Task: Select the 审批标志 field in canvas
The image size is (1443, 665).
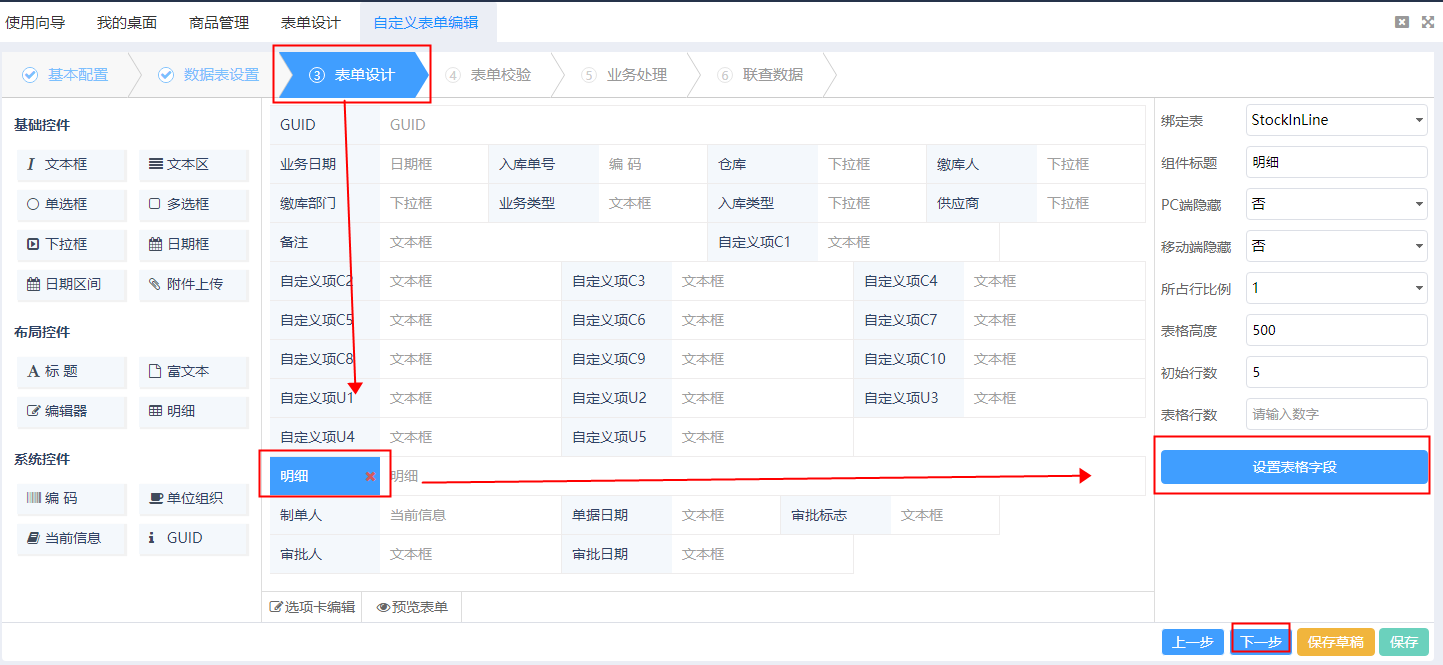Action: (x=890, y=515)
